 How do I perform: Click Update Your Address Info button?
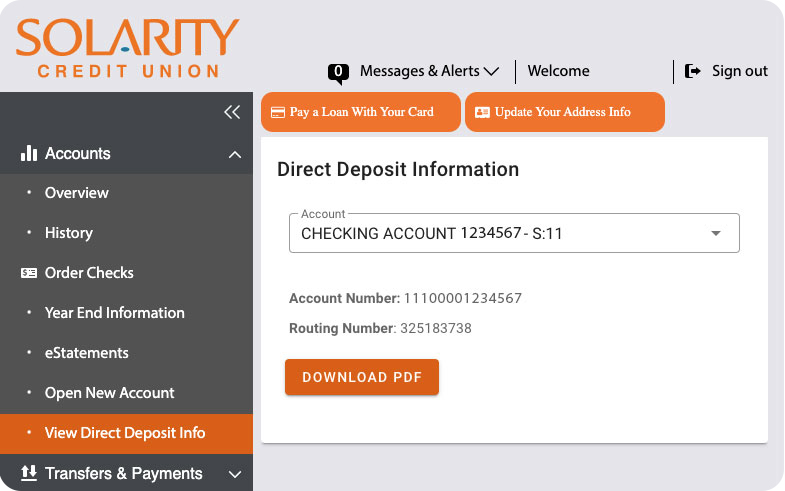(564, 112)
